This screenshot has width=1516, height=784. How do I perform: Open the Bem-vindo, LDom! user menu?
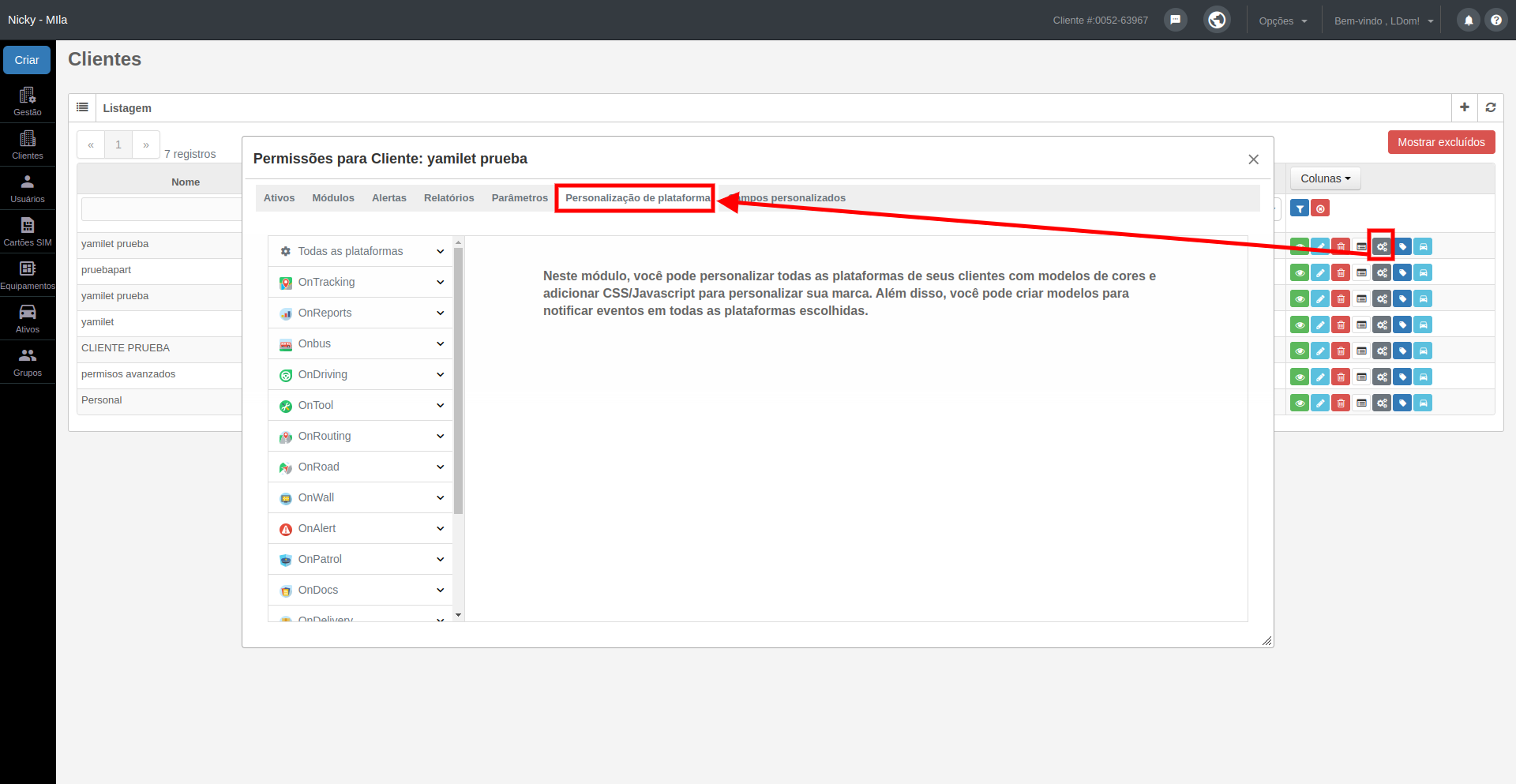coord(1383,21)
